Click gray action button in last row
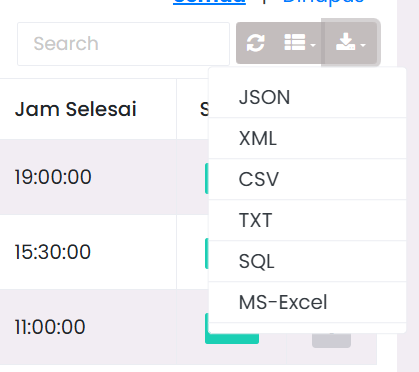Image resolution: width=419 pixels, height=372 pixels. coord(331,340)
